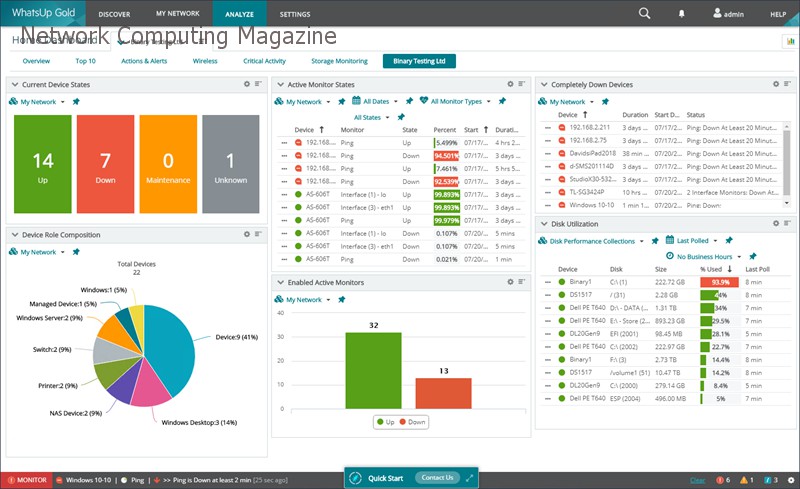Expand the Quick Start bar arrows icon
Image resolution: width=800 pixels, height=489 pixels.
point(469,478)
